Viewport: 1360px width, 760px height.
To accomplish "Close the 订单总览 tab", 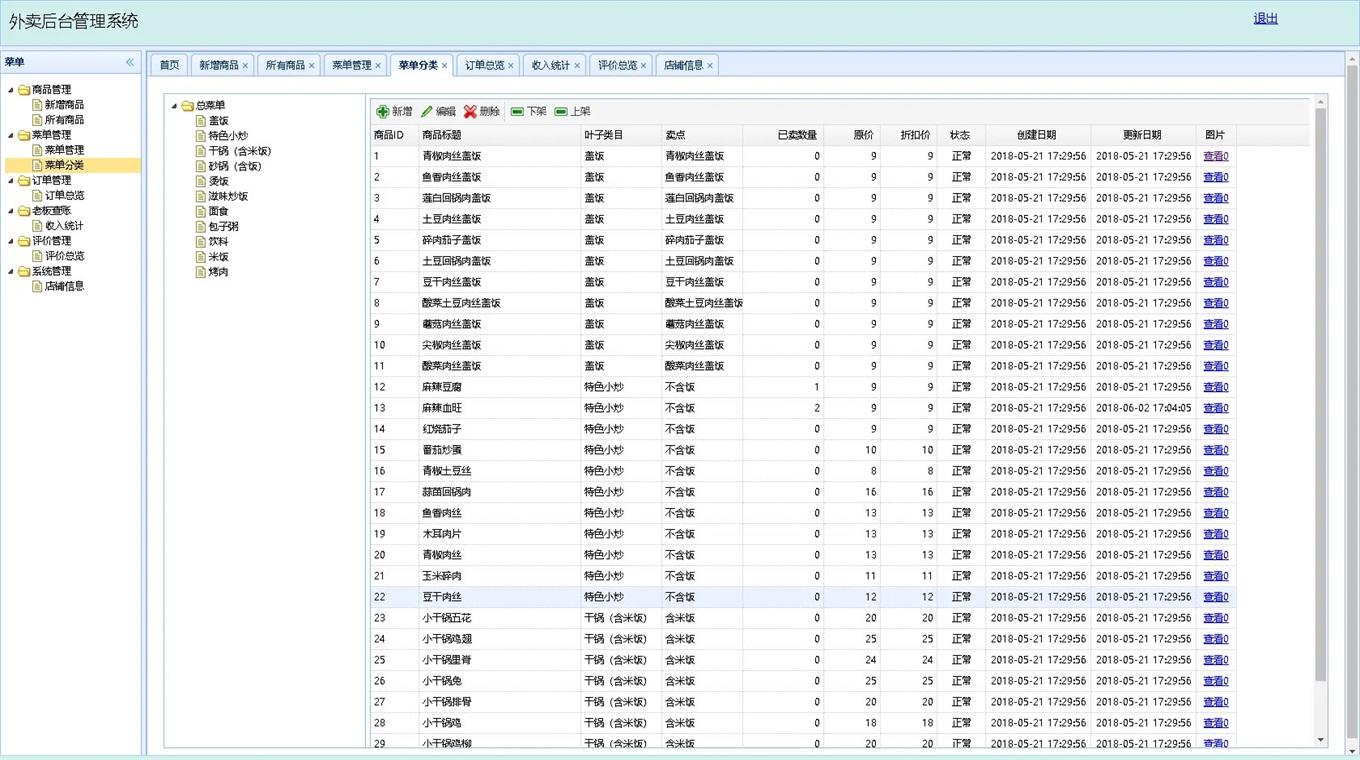I will pyautogui.click(x=511, y=66).
